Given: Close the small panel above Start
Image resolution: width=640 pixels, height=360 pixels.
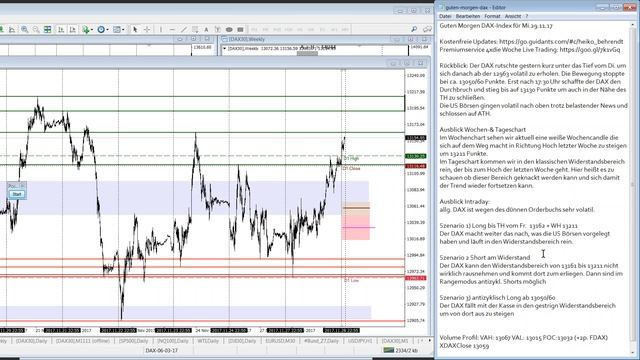Looking at the screenshot, I should 22,186.
